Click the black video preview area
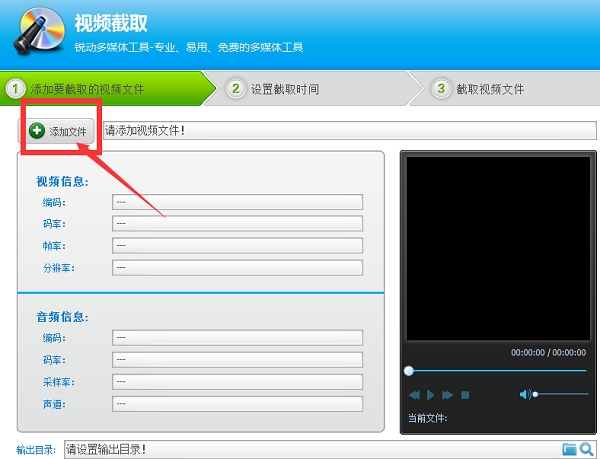 click(498, 248)
